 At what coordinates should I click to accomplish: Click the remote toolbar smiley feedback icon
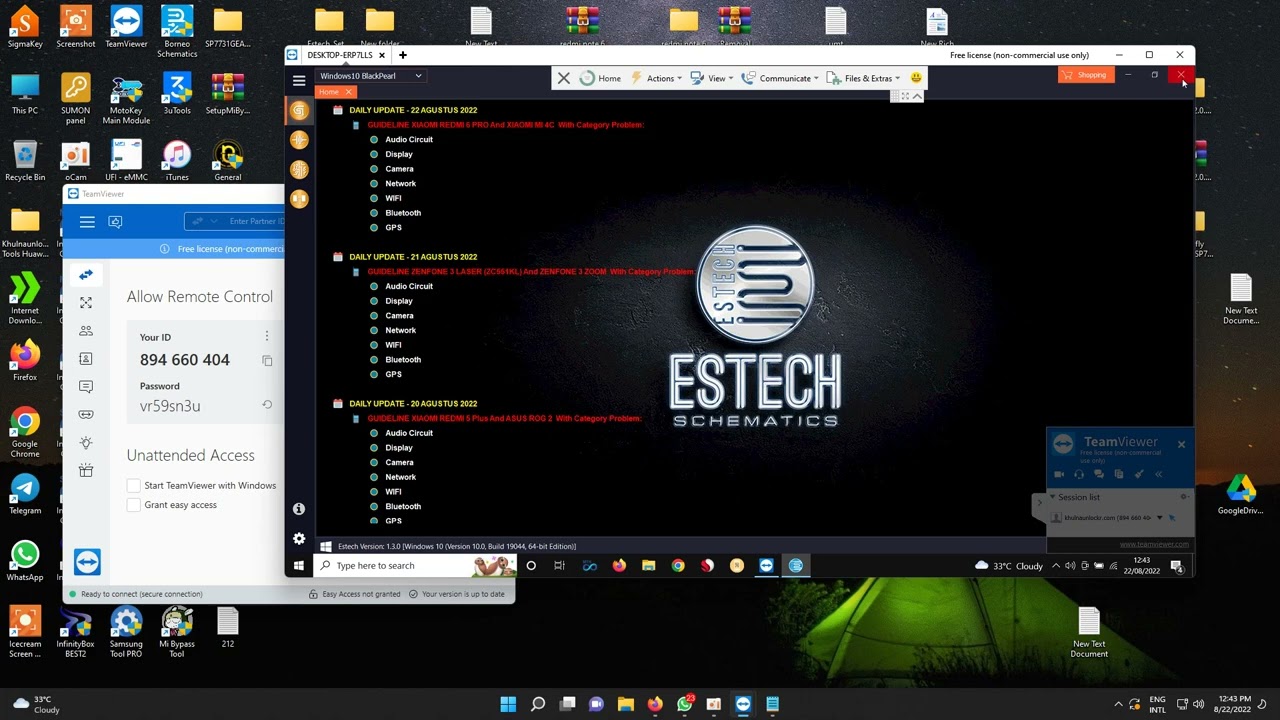tap(915, 78)
